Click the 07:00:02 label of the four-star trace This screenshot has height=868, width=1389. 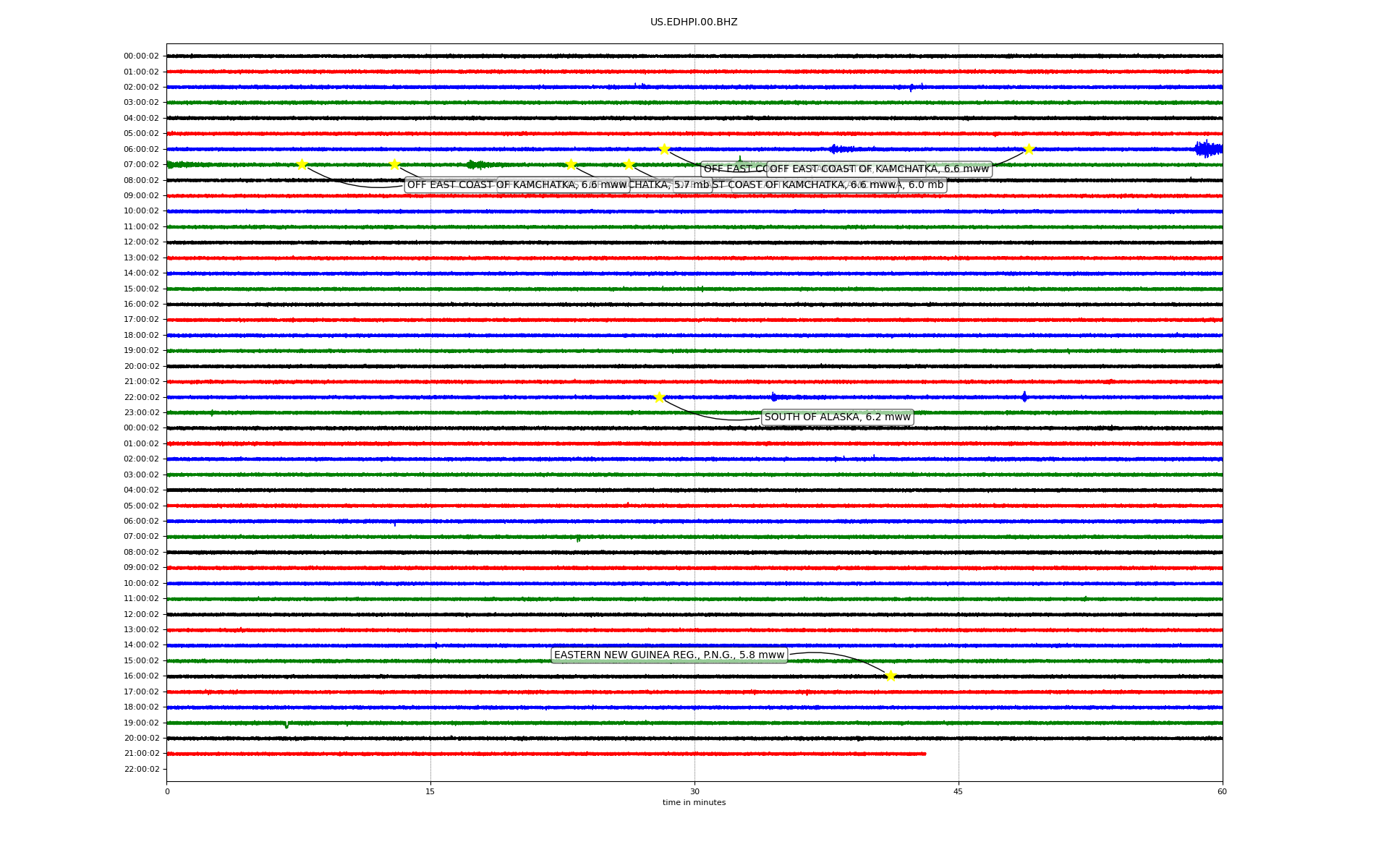pos(141,165)
